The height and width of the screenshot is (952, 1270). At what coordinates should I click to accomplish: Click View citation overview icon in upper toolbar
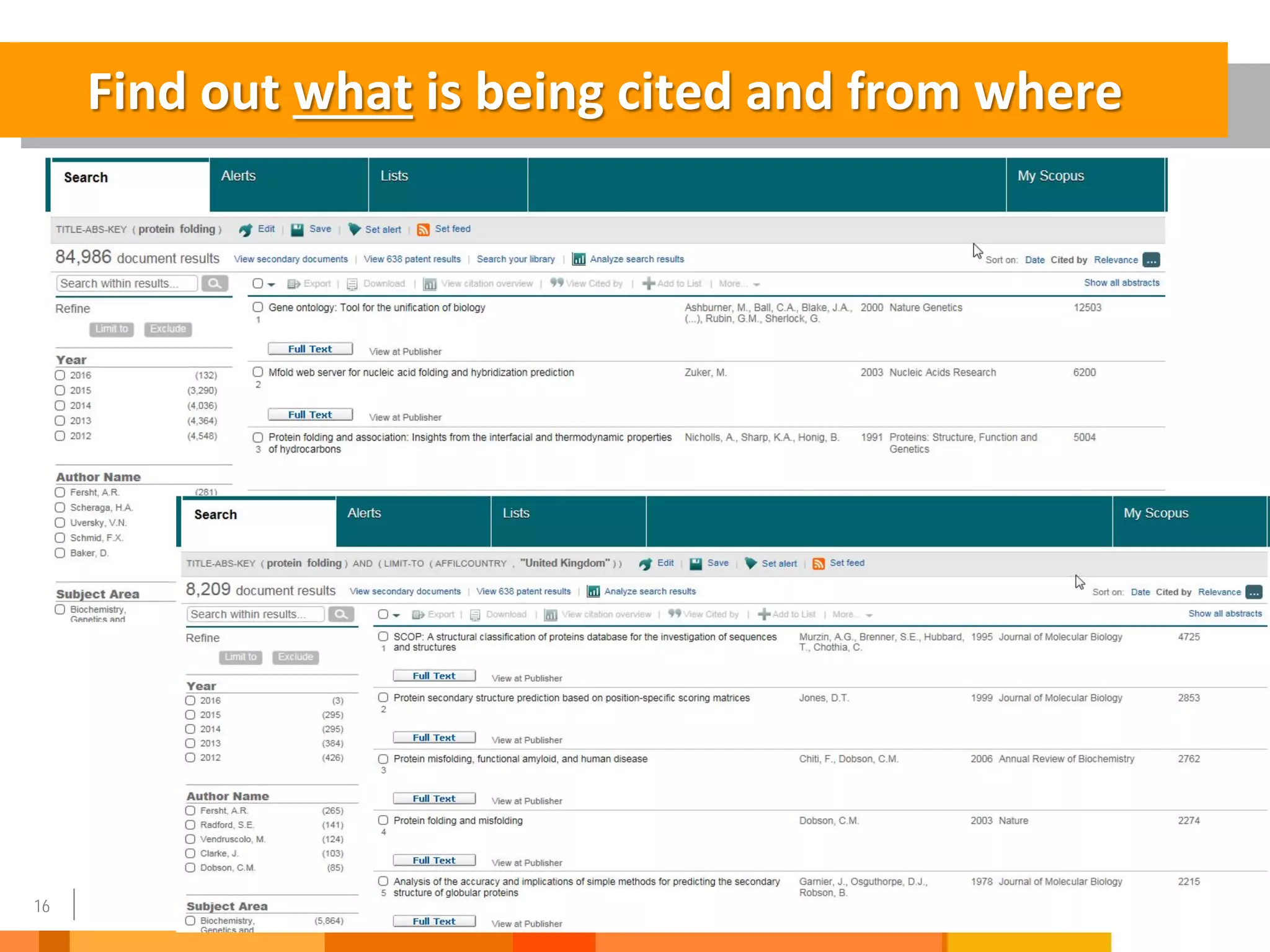pos(429,284)
